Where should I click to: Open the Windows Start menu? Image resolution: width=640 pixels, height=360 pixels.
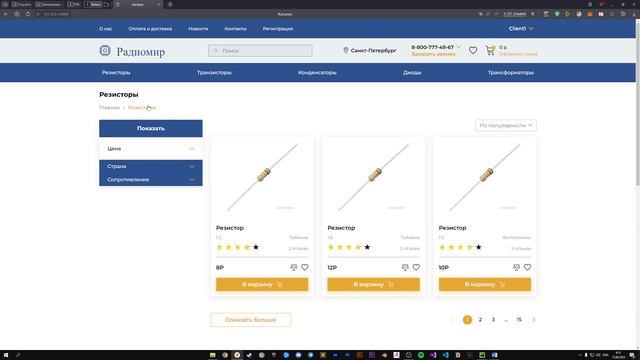coord(6,355)
